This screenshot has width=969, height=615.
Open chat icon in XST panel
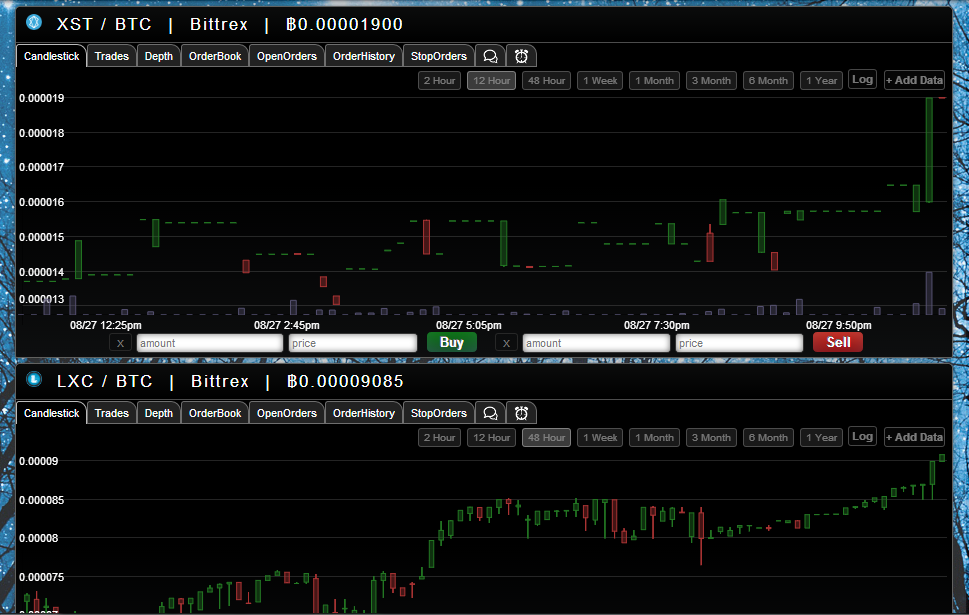pyautogui.click(x=490, y=56)
